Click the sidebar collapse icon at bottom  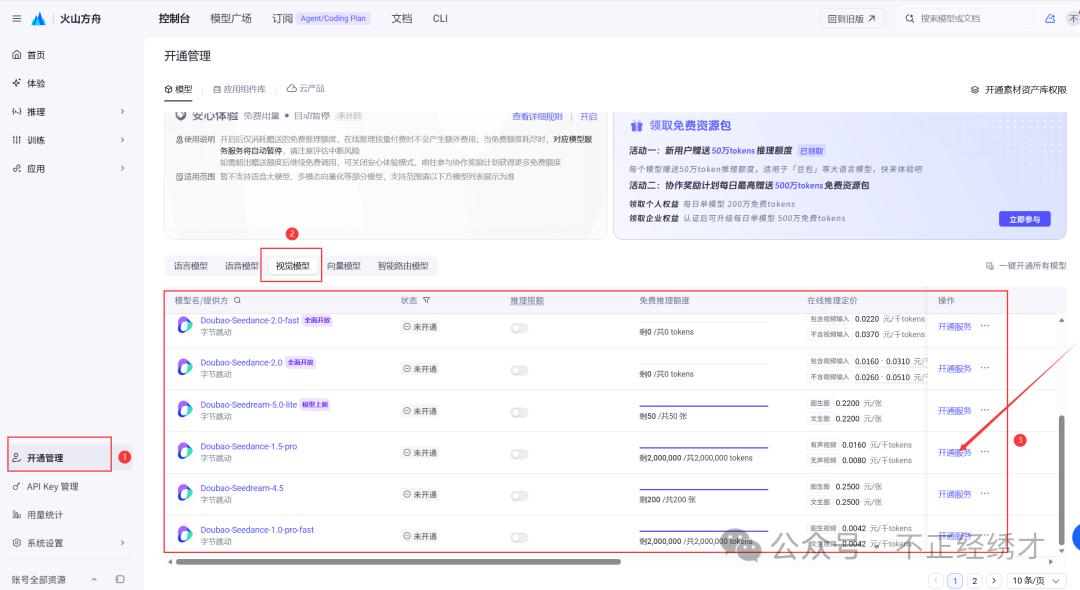(x=120, y=579)
